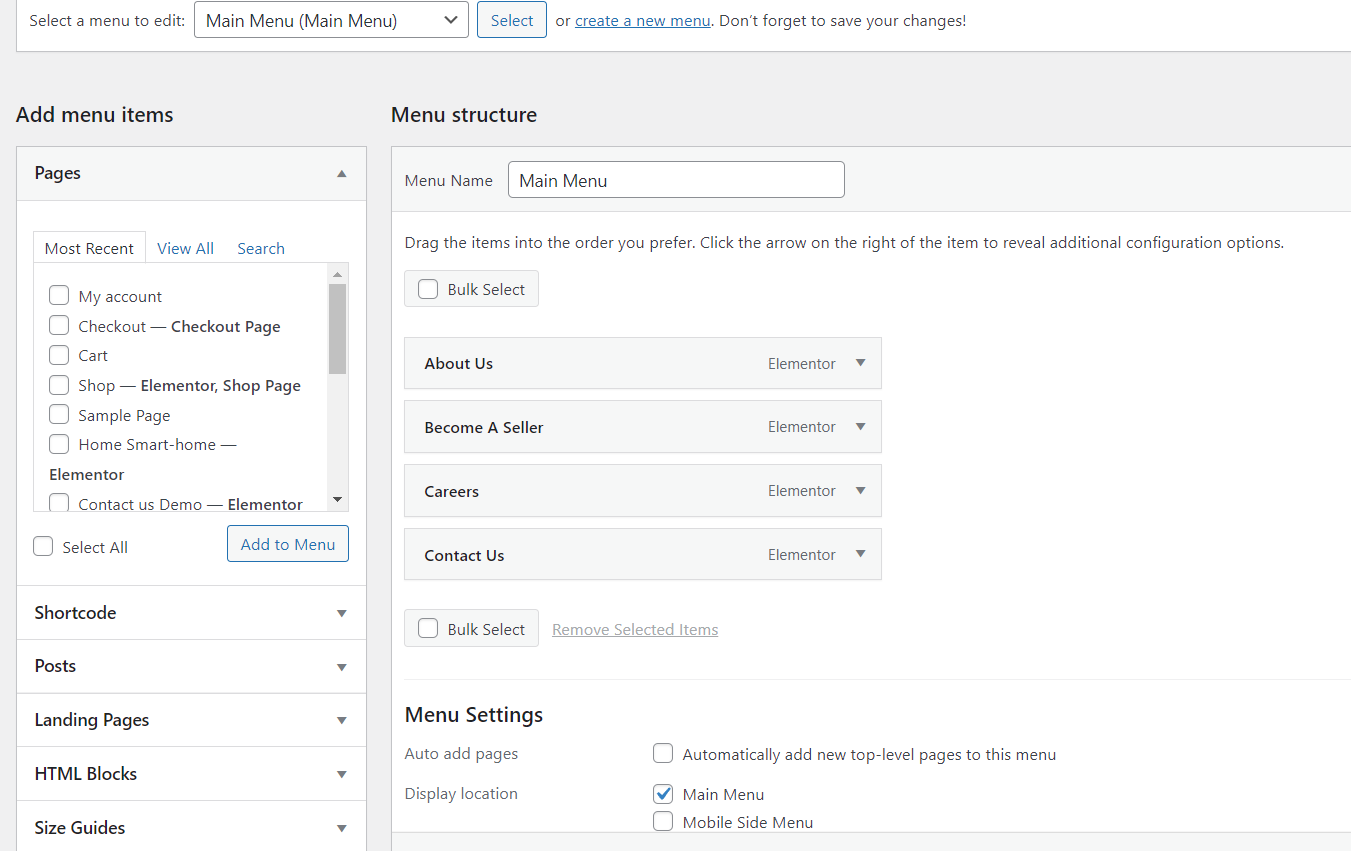Uncheck the Main Menu display location

tap(663, 794)
